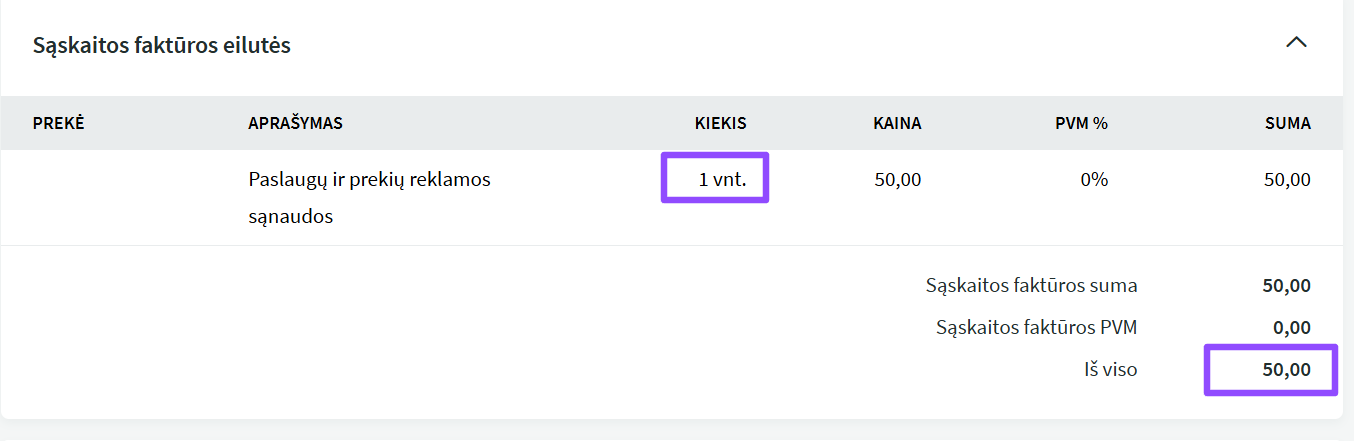Click the 50,00 value in KAINA column
1354x441 pixels.
click(x=897, y=180)
